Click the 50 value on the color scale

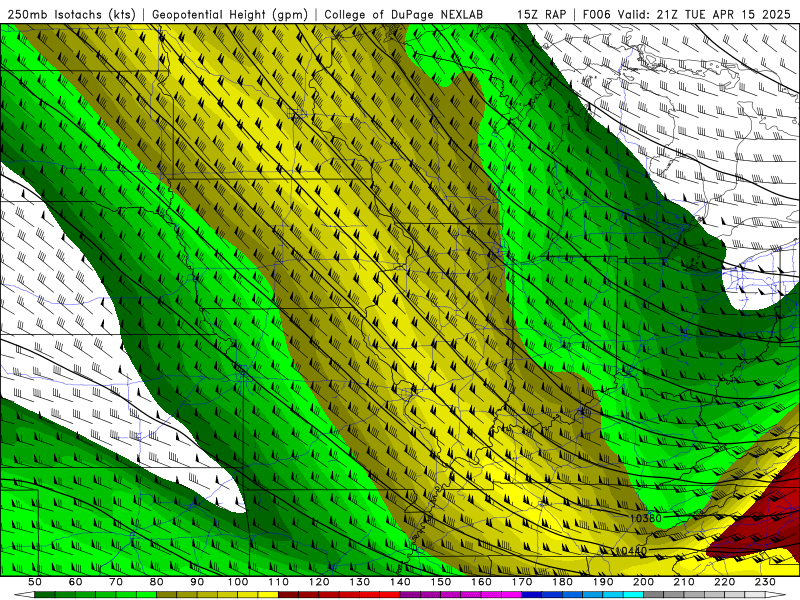pos(35,582)
